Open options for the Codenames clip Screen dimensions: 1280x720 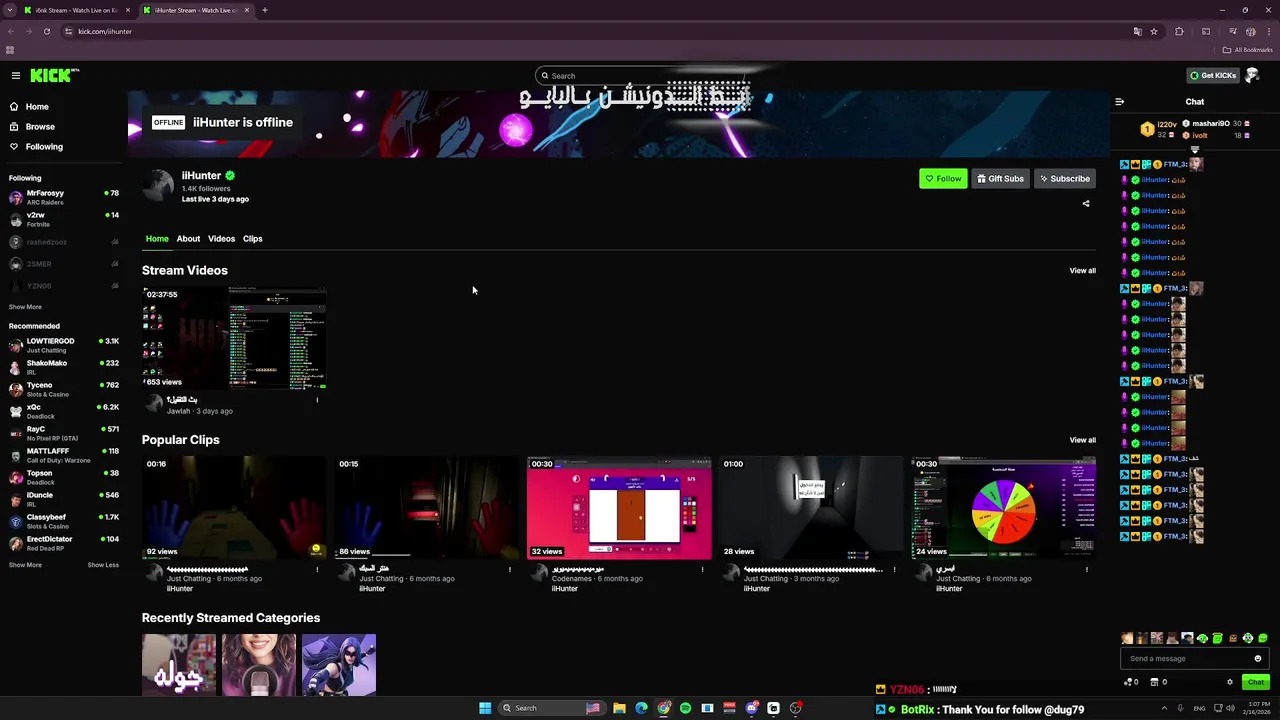[702, 570]
